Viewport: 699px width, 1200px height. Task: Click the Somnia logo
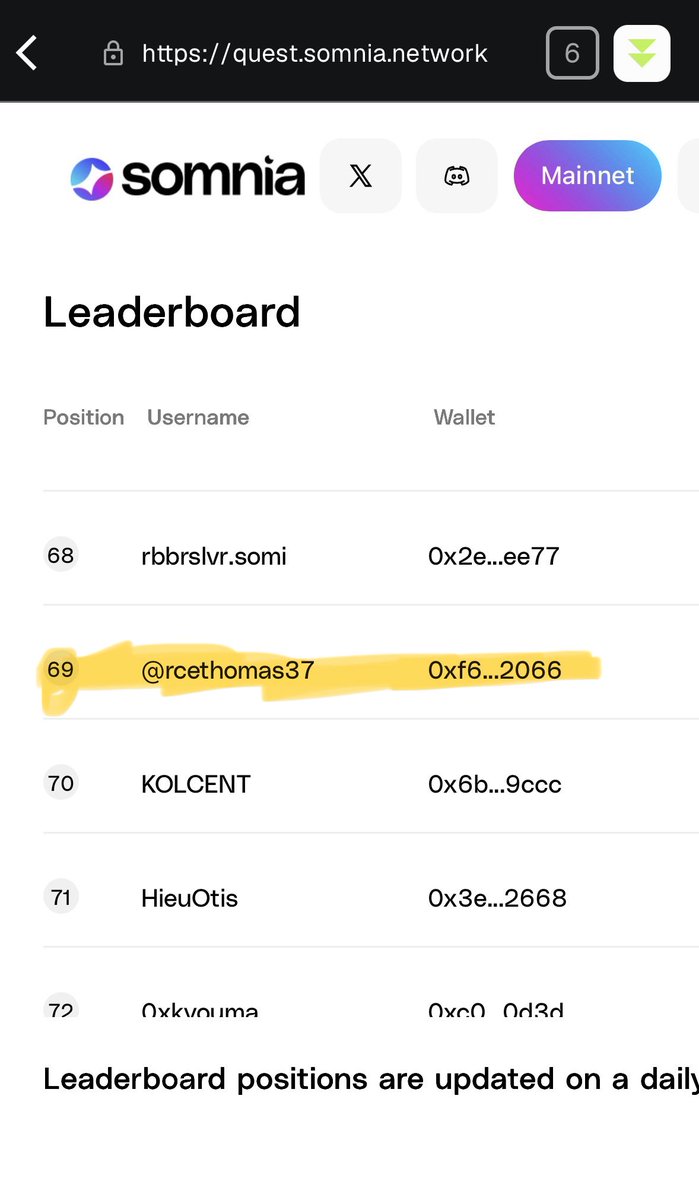pyautogui.click(x=187, y=178)
